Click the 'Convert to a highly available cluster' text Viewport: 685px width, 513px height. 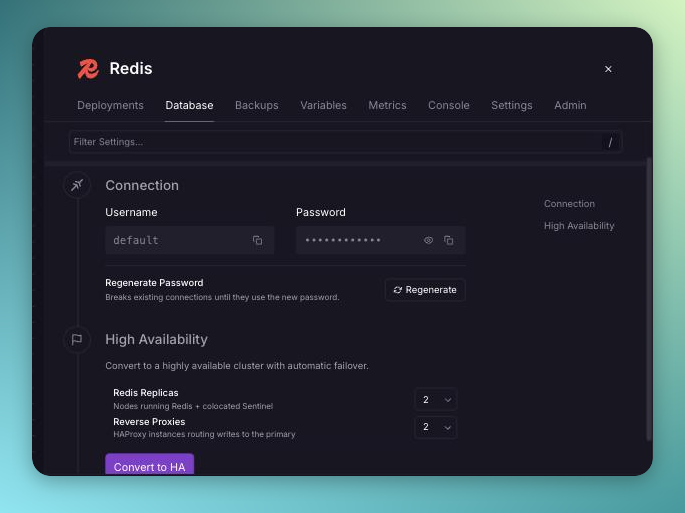tap(237, 366)
